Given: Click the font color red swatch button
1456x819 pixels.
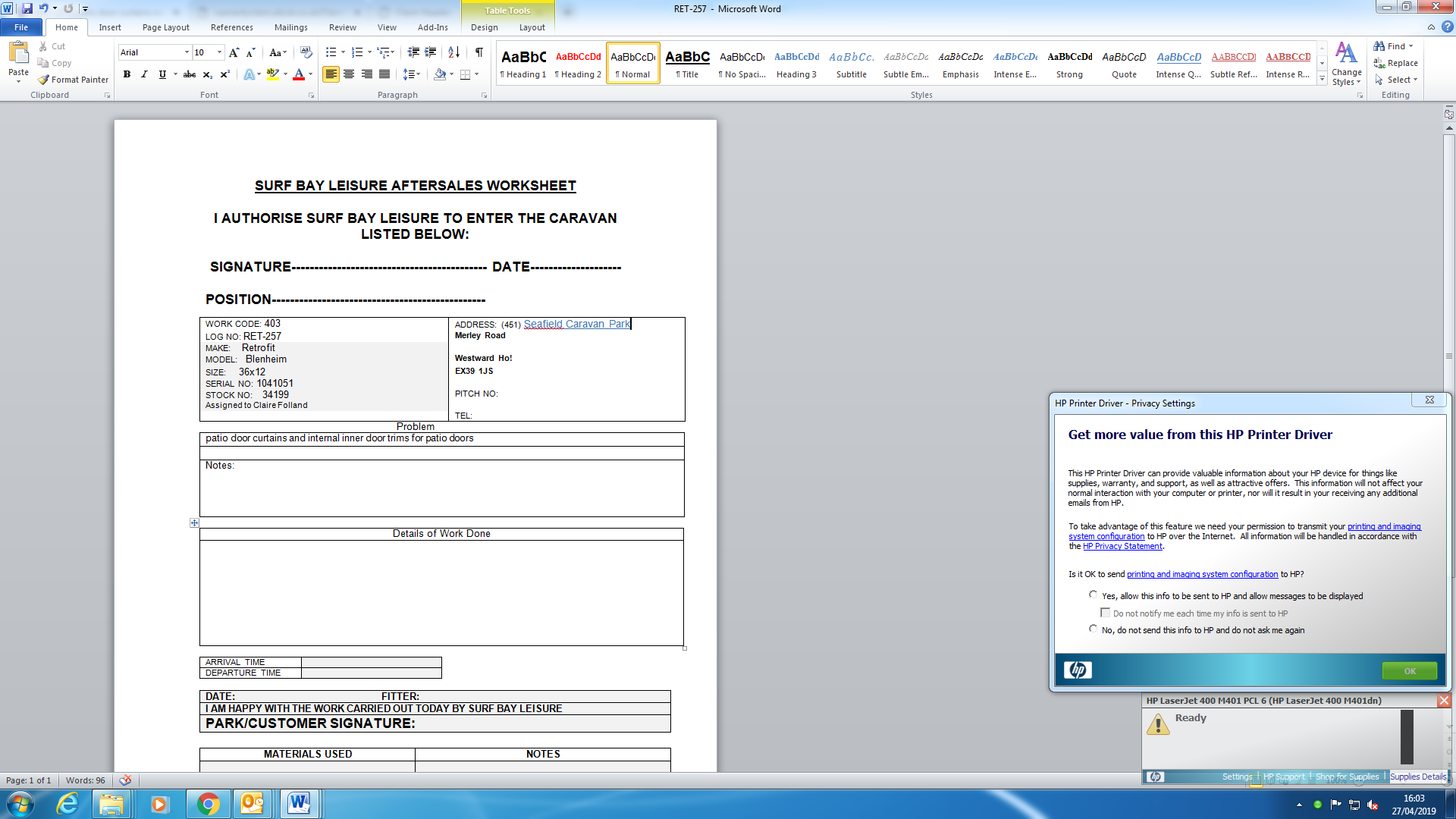Looking at the screenshot, I should pos(299,74).
